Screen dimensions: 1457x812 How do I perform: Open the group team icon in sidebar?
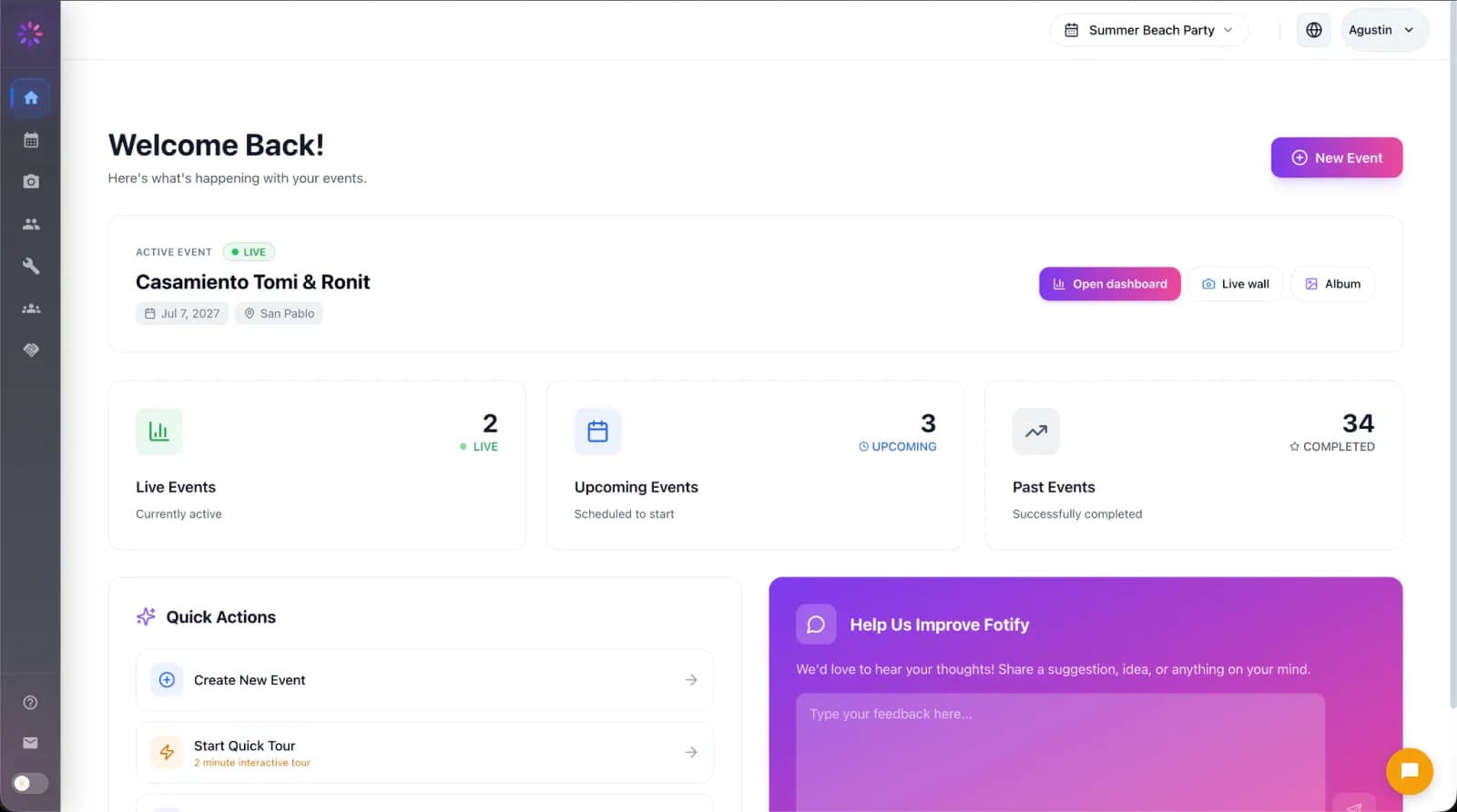pyautogui.click(x=30, y=309)
